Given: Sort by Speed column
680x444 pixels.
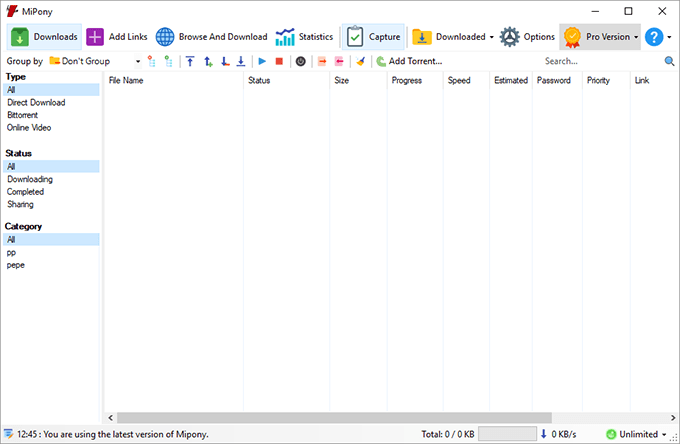Looking at the screenshot, I should tap(466, 80).
